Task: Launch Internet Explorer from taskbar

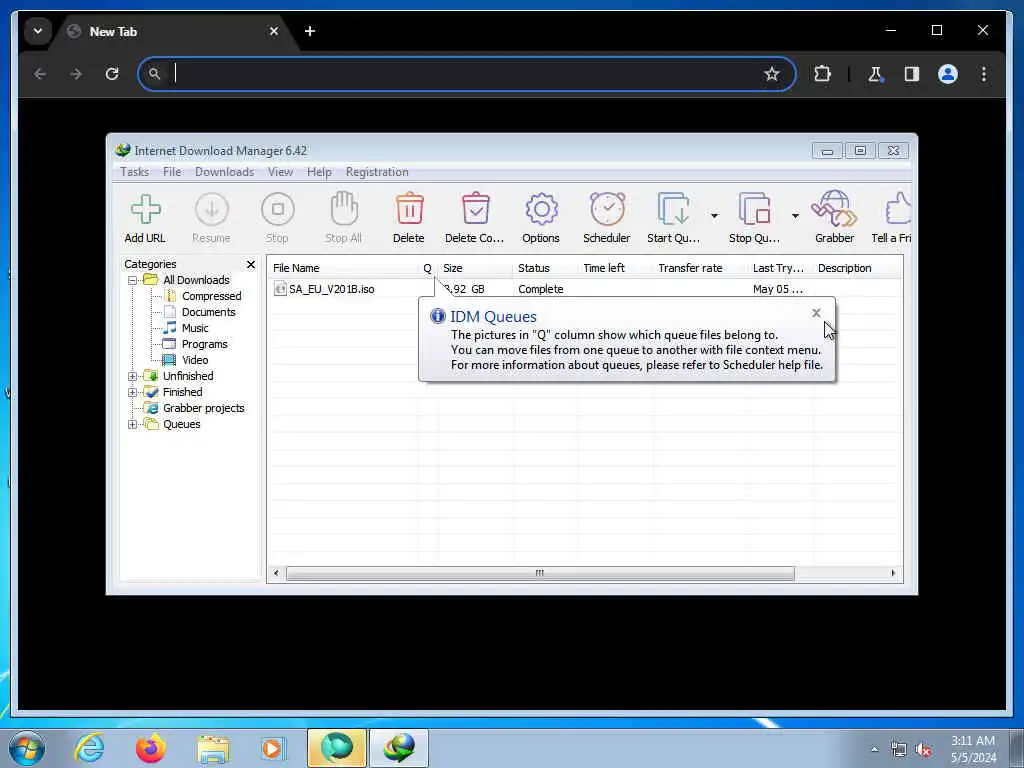Action: point(89,748)
